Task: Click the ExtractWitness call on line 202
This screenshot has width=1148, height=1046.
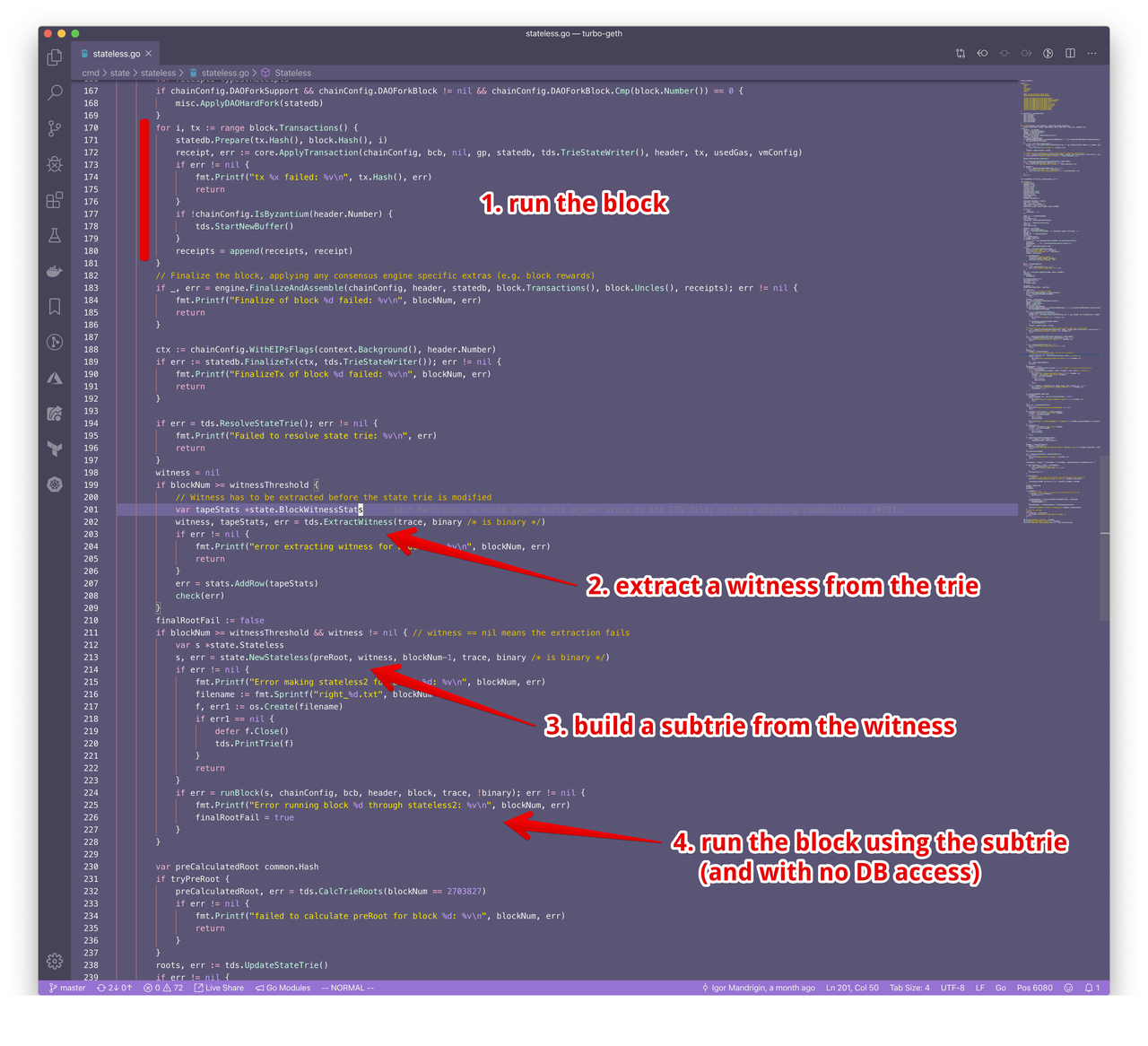Action: pyautogui.click(x=358, y=522)
